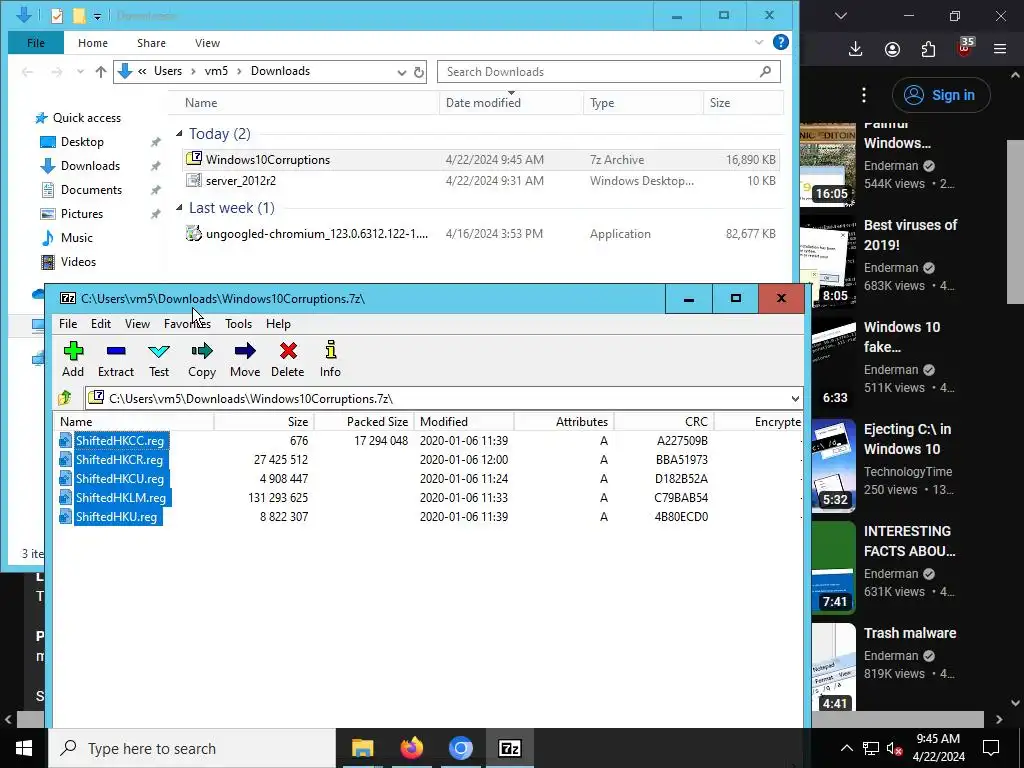Open Firefox extensions puzzle icon
The image size is (1024, 768).
pyautogui.click(x=928, y=49)
